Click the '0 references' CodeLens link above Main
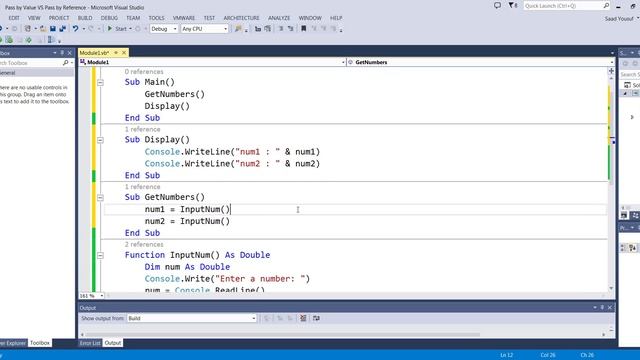Viewport: 640px width, 360px height. [144, 71]
